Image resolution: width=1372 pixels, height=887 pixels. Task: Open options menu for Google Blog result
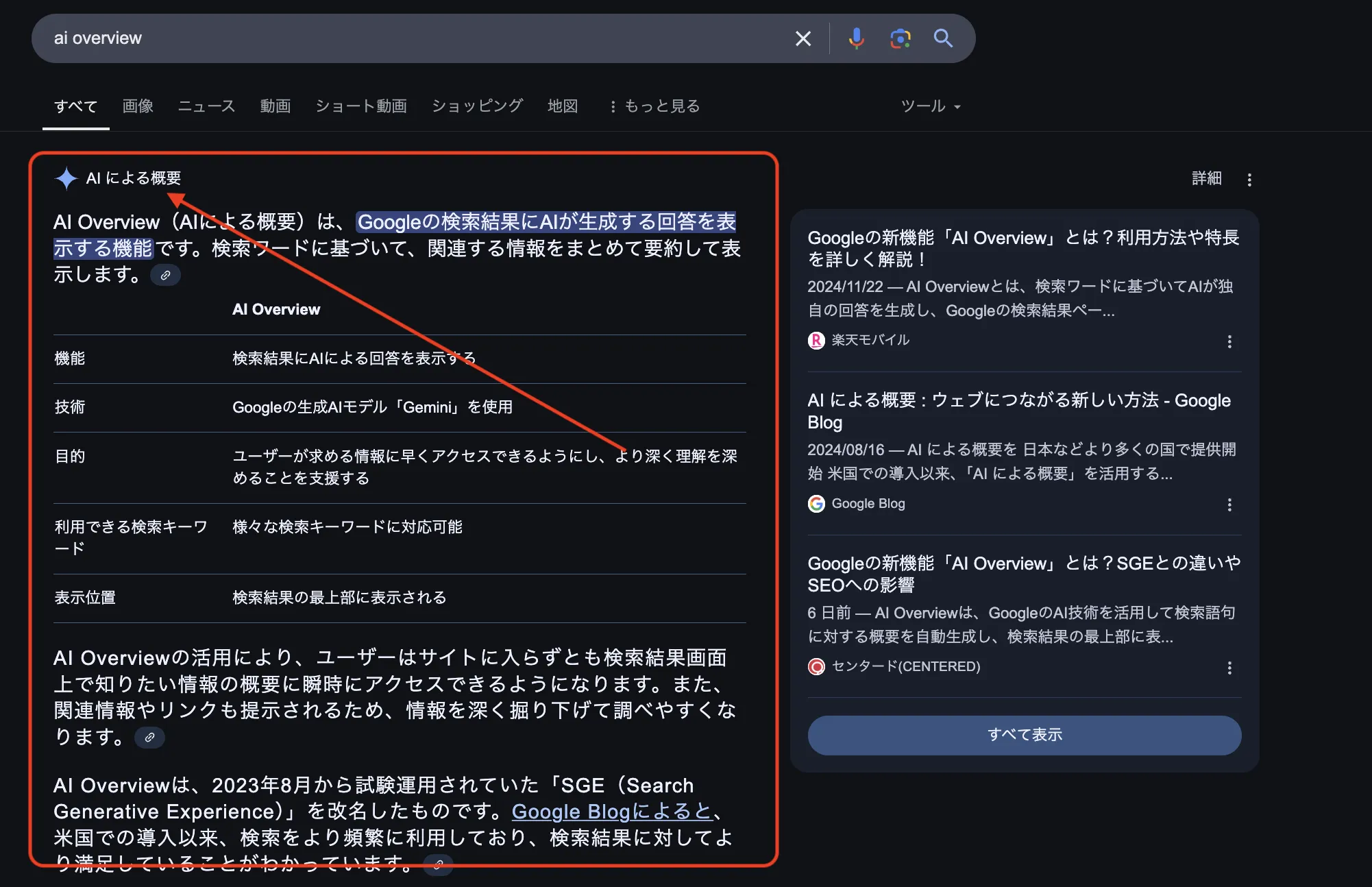click(1229, 505)
